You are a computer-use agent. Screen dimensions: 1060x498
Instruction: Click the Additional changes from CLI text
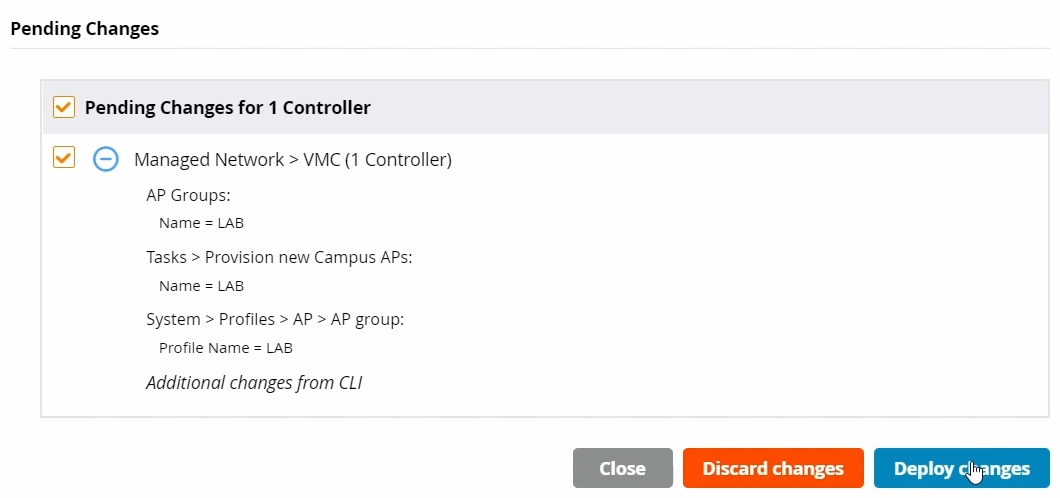coord(253,382)
